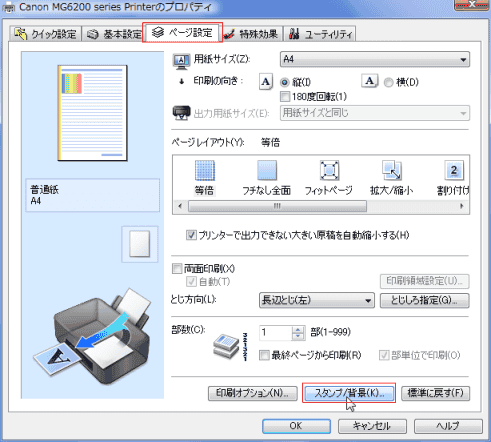Open the 用紙サイズ A4 dropdown
Image resolution: width=491 pixels, height=442 pixels.
tap(375, 59)
